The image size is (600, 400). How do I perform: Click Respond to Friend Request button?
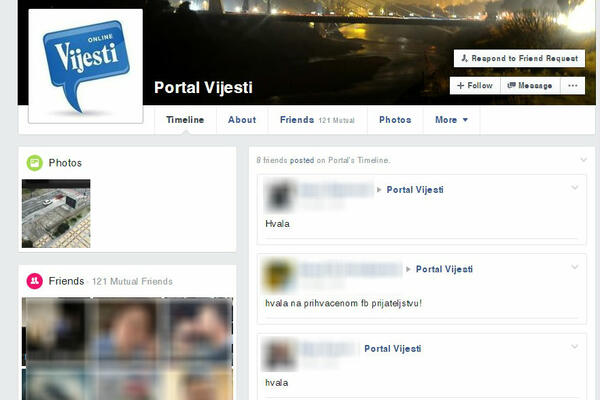point(519,58)
